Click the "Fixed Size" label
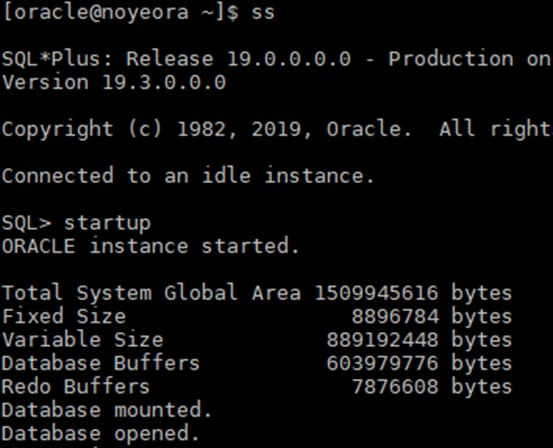This screenshot has height=448, width=553. pos(64,316)
